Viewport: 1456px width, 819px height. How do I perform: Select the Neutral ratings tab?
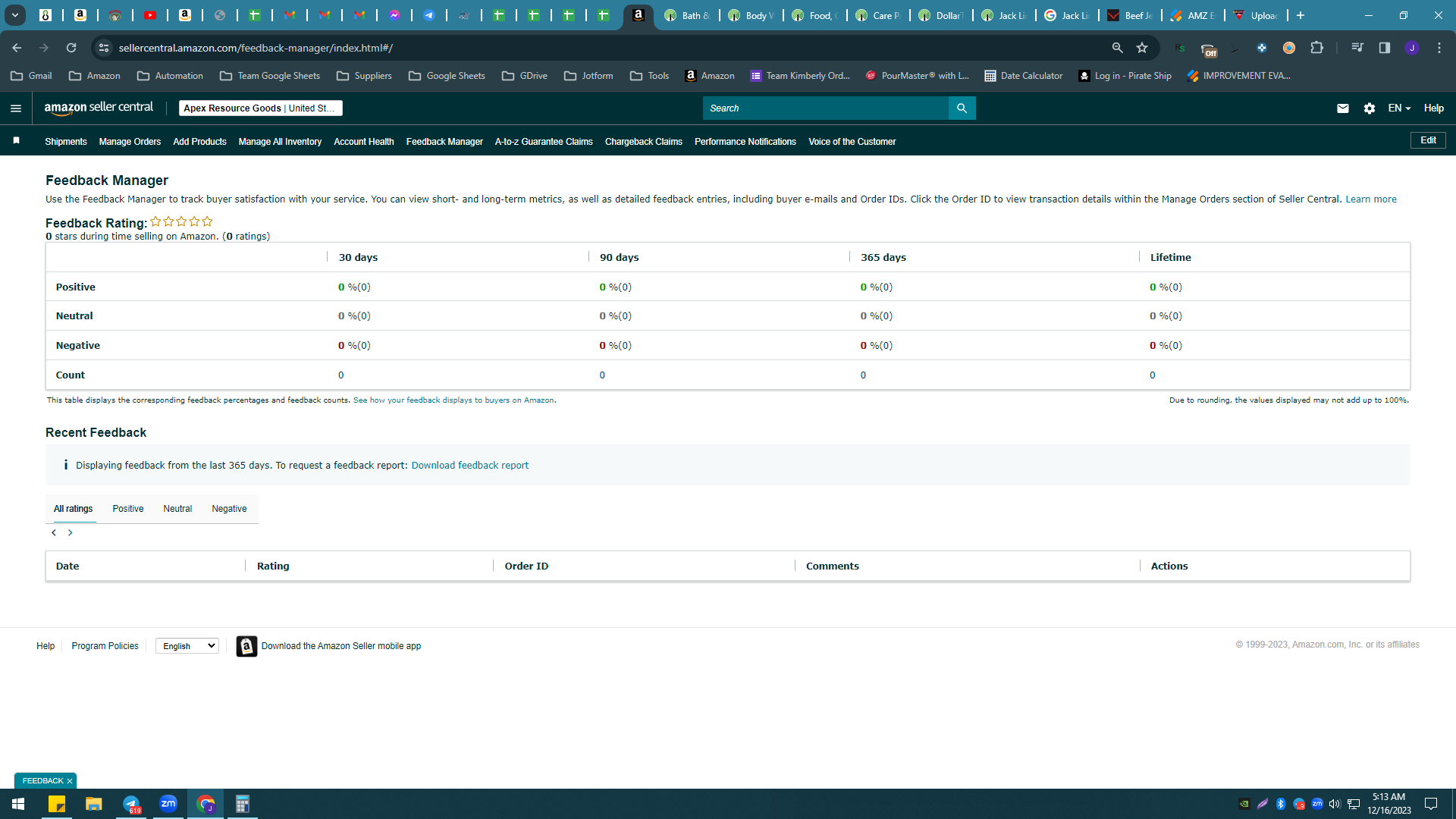coord(177,509)
